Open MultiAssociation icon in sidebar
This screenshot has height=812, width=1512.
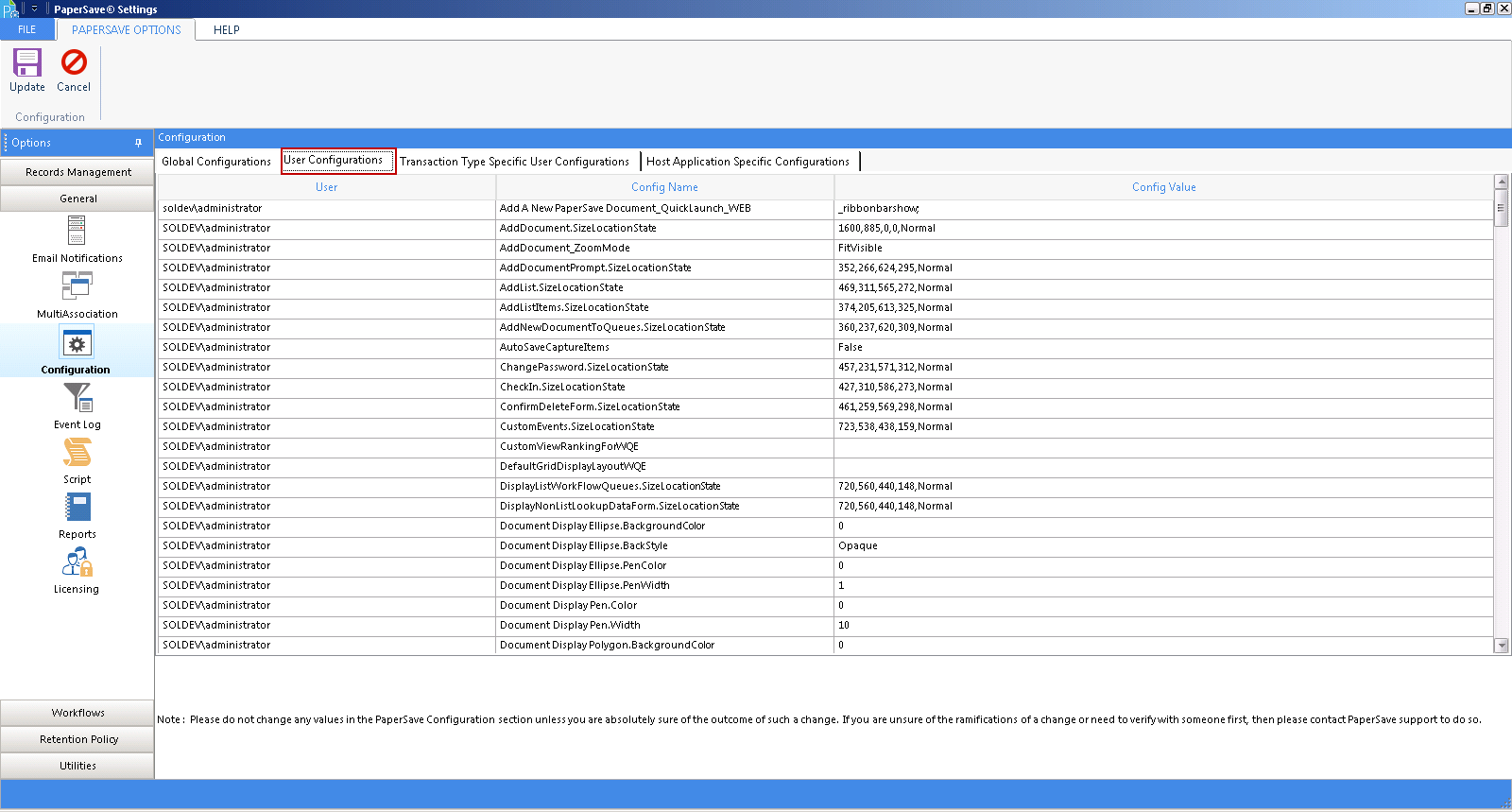coord(77,285)
